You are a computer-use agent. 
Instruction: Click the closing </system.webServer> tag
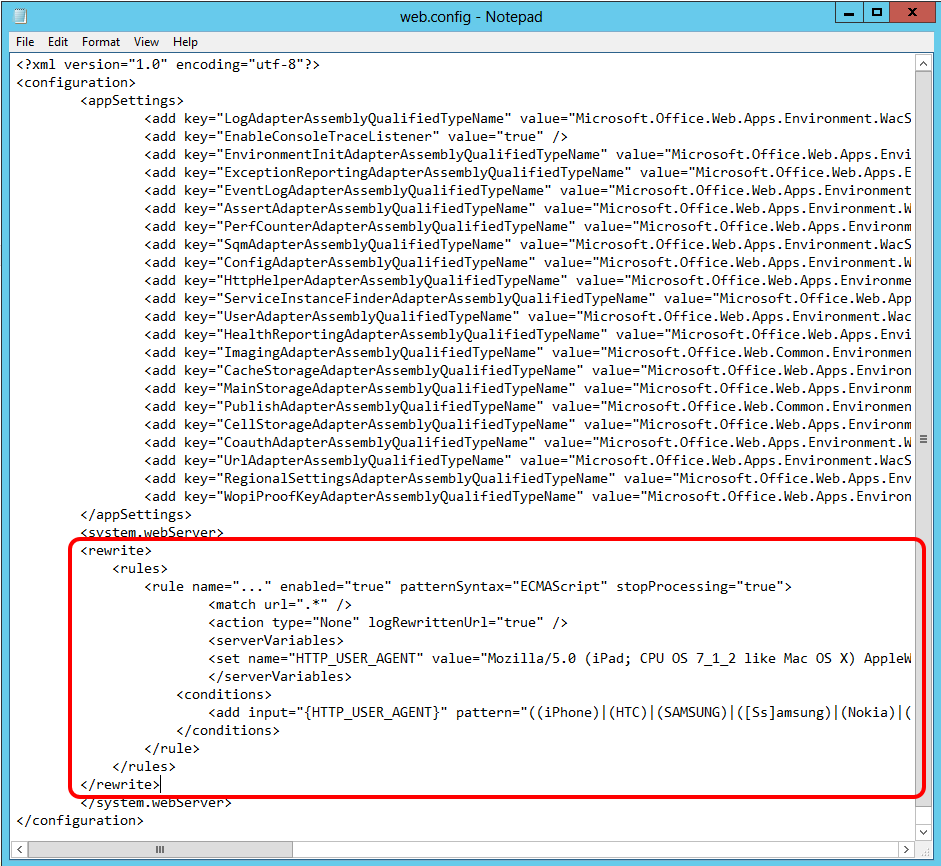coord(156,803)
